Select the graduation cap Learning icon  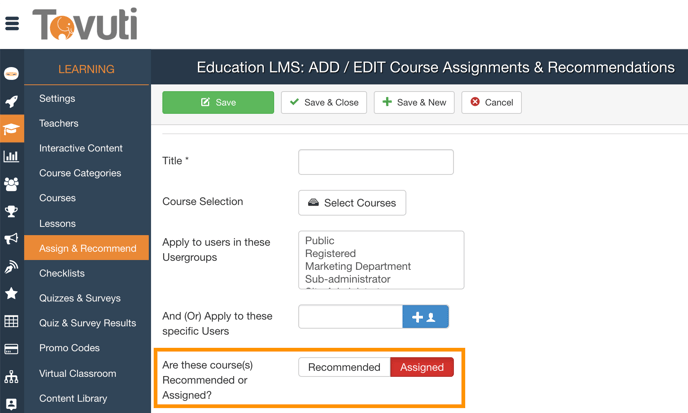point(11,129)
